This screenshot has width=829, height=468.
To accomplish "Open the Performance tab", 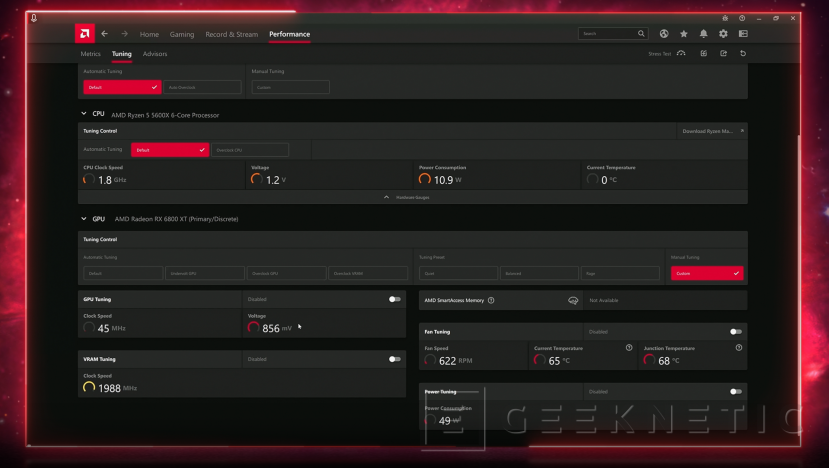I will point(289,34).
